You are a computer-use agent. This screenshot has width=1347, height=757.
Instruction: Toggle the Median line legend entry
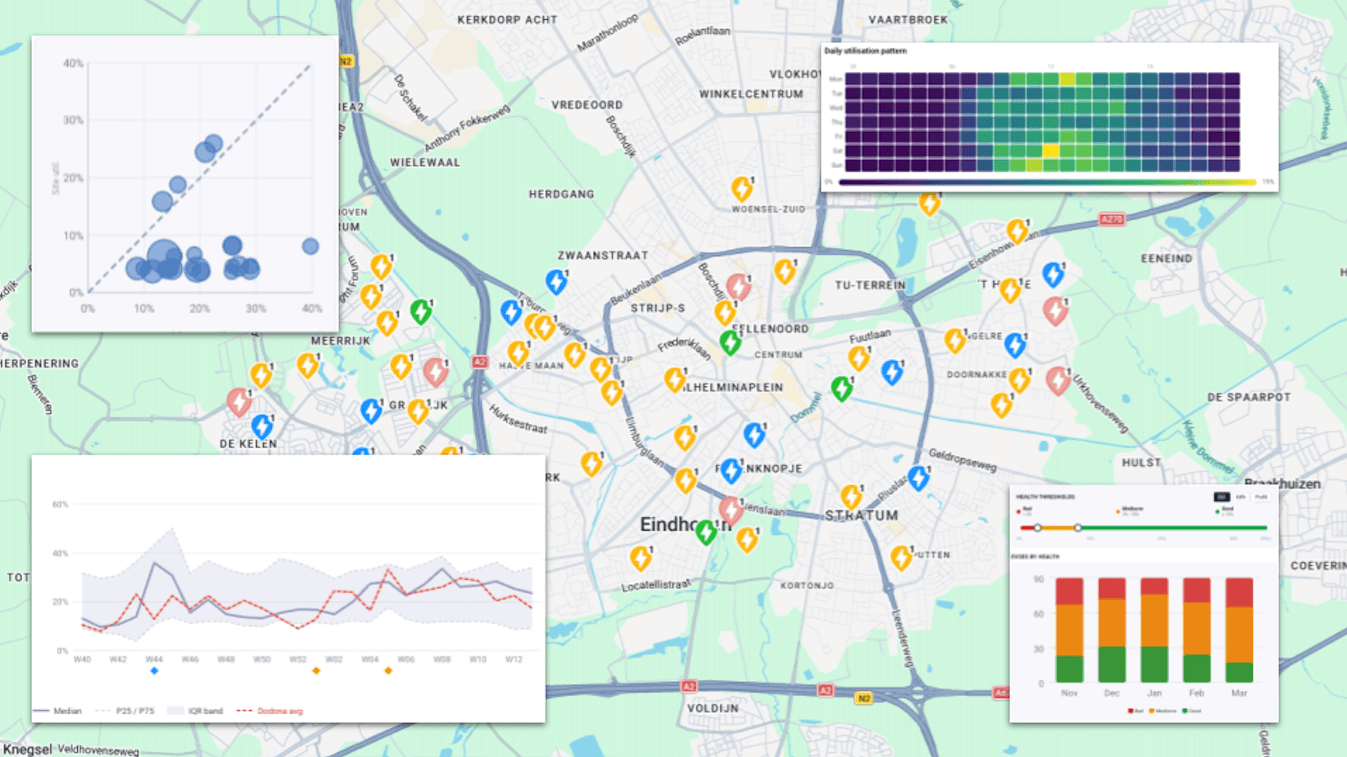[x=58, y=711]
